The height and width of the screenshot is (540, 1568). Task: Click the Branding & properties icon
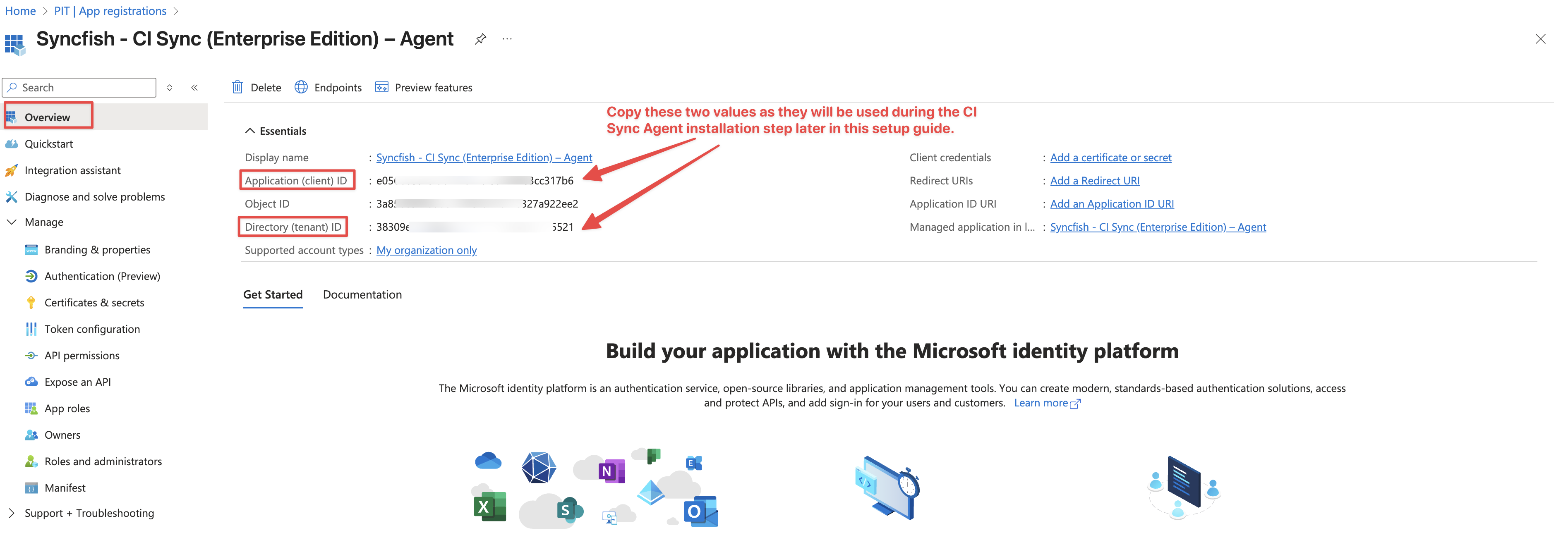click(31, 250)
